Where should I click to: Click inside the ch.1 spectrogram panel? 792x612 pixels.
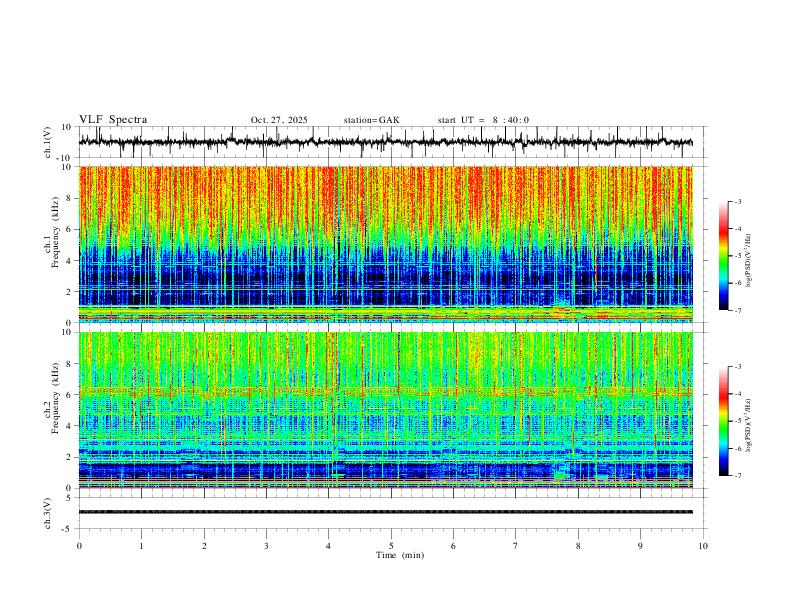385,244
